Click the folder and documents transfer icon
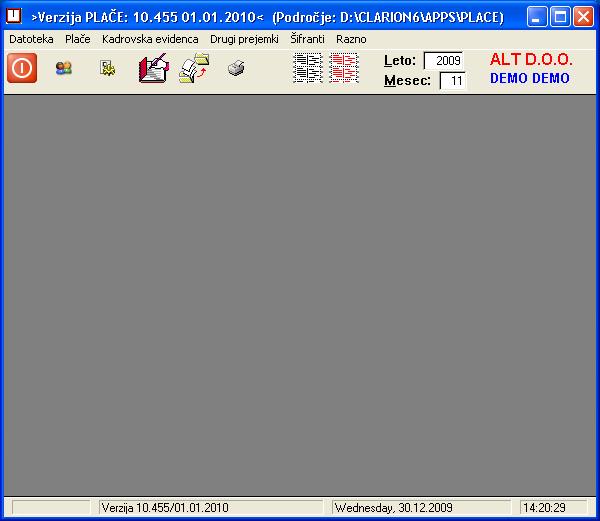This screenshot has height=521, width=600. [194, 68]
